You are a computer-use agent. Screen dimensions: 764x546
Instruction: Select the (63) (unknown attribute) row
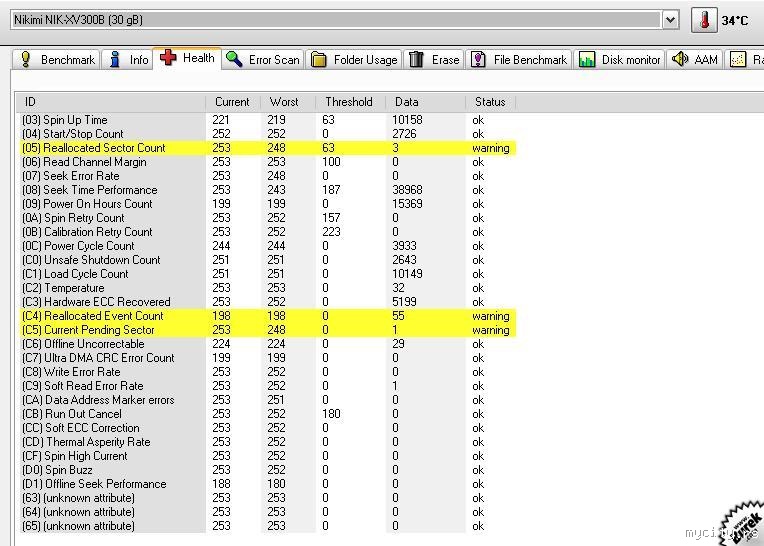pyautogui.click(x=267, y=498)
